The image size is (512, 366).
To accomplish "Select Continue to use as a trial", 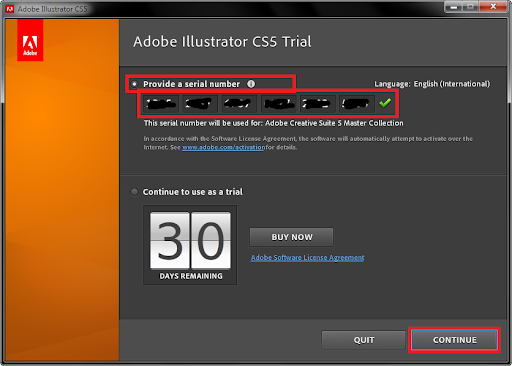I will (x=134, y=192).
